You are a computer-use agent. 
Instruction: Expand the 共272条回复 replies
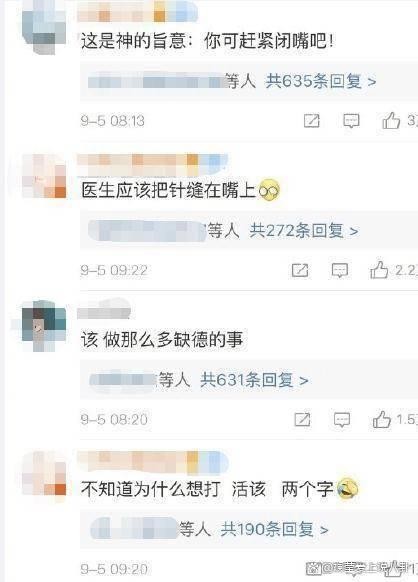pos(304,230)
